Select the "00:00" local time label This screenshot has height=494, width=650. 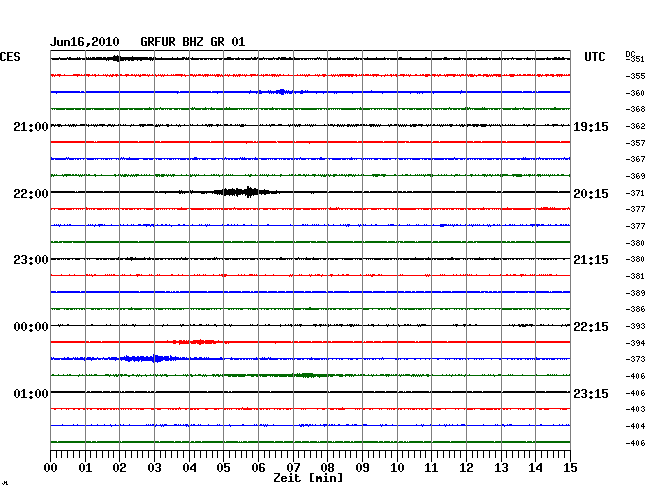click(x=31, y=327)
